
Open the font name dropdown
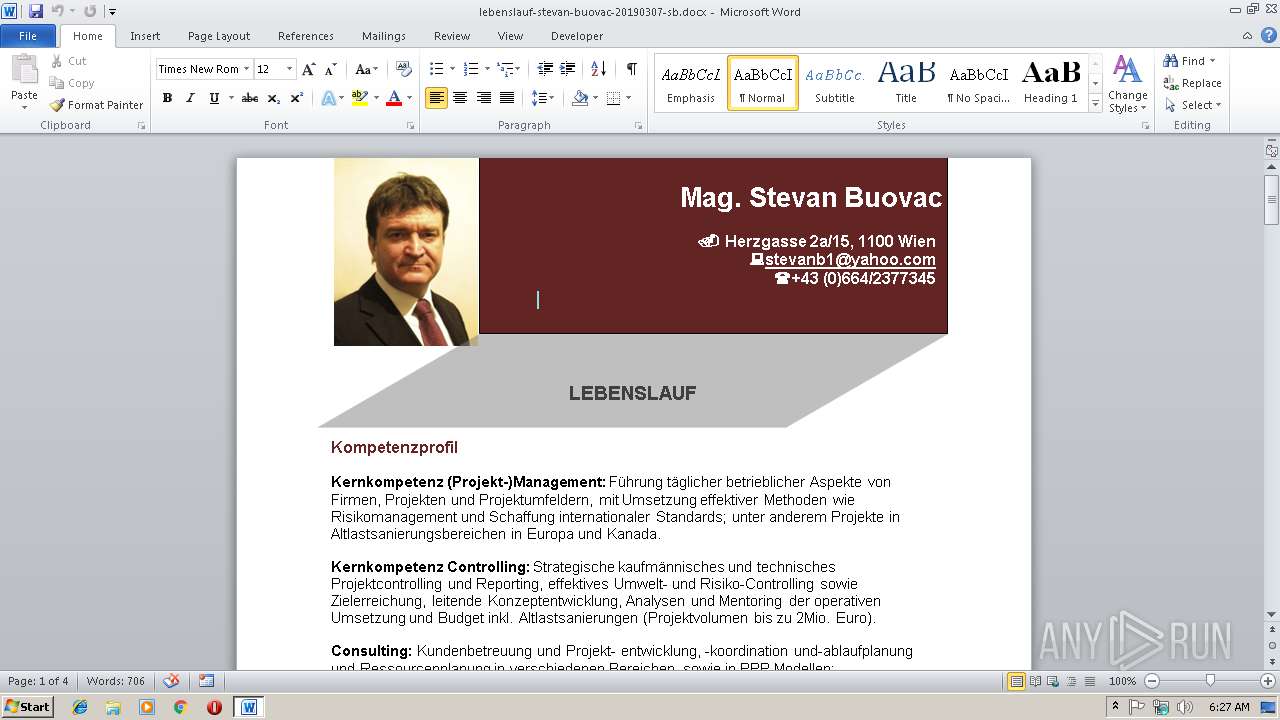tap(246, 69)
